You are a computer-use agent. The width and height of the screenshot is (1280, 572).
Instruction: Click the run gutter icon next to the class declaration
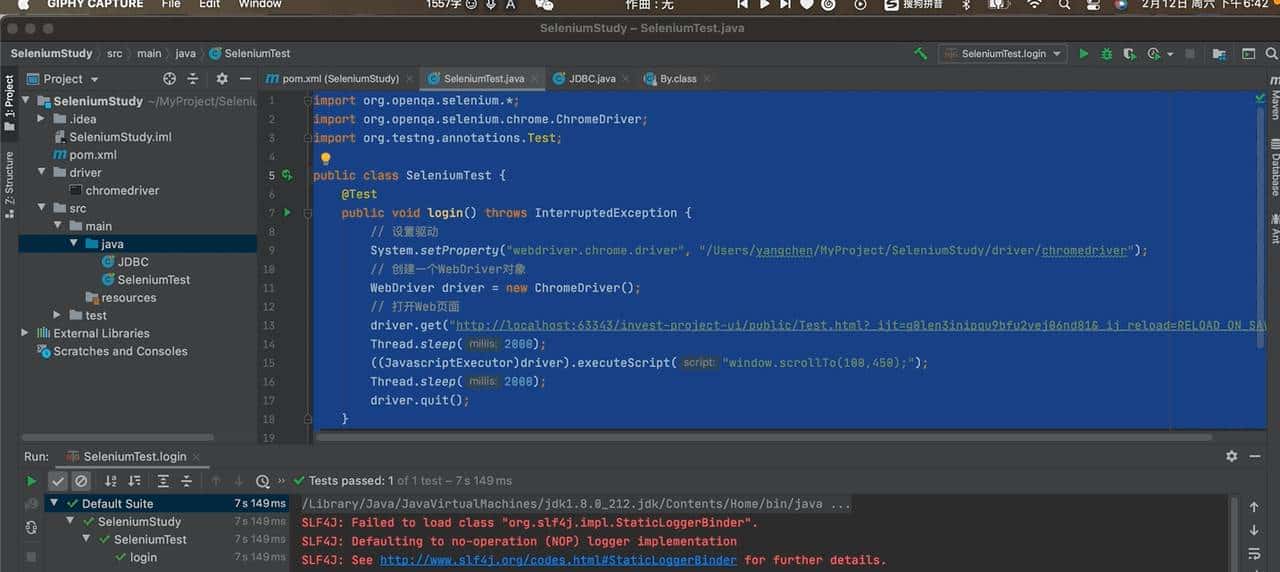[x=287, y=175]
